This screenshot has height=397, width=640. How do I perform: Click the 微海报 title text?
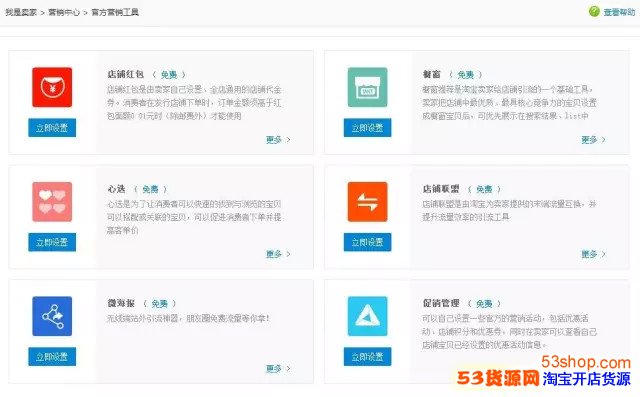pyautogui.click(x=121, y=303)
